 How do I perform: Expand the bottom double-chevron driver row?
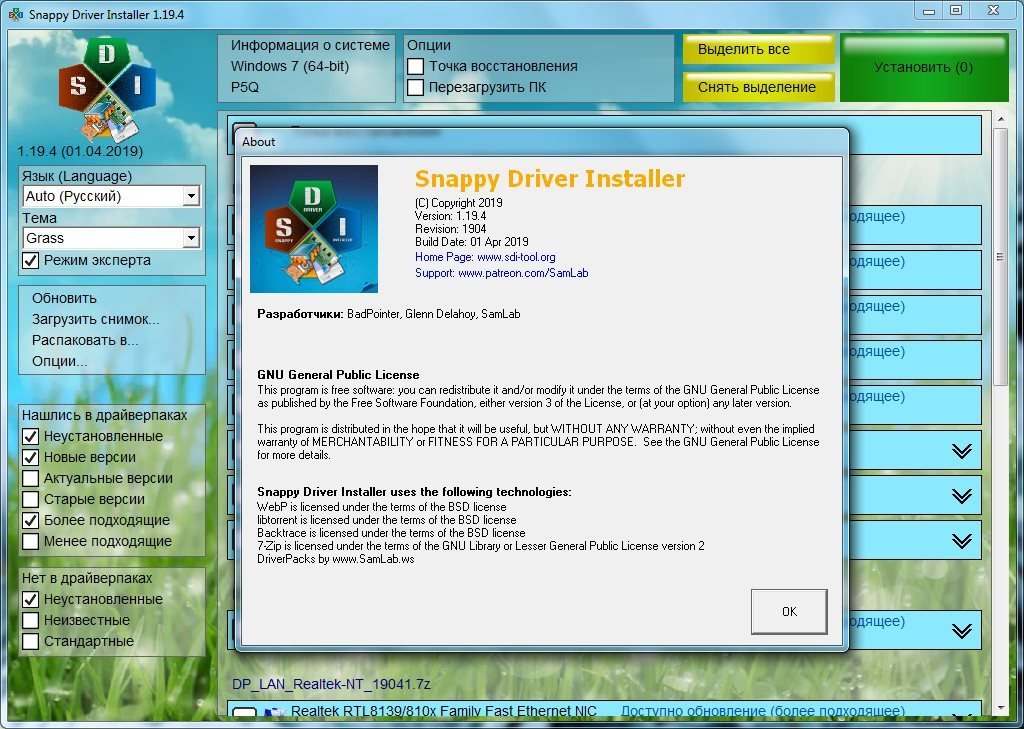point(961,631)
